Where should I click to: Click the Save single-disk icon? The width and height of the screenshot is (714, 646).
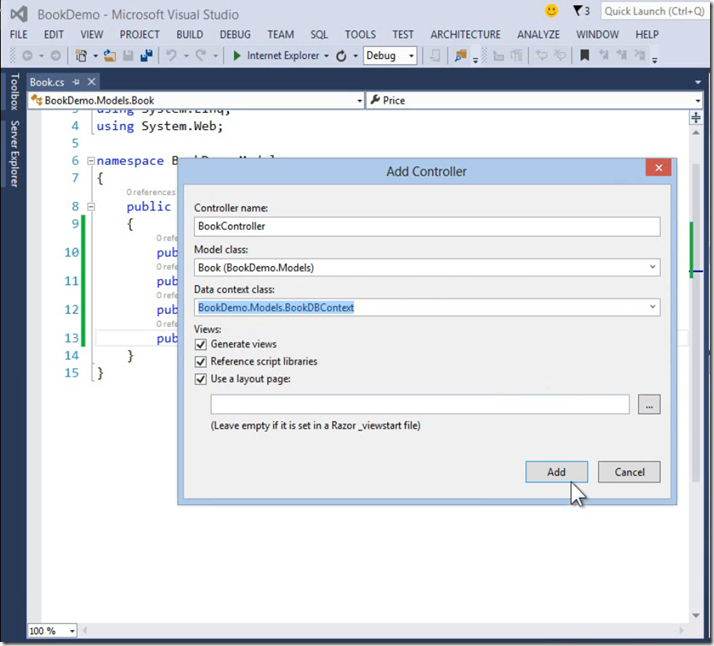click(x=128, y=56)
